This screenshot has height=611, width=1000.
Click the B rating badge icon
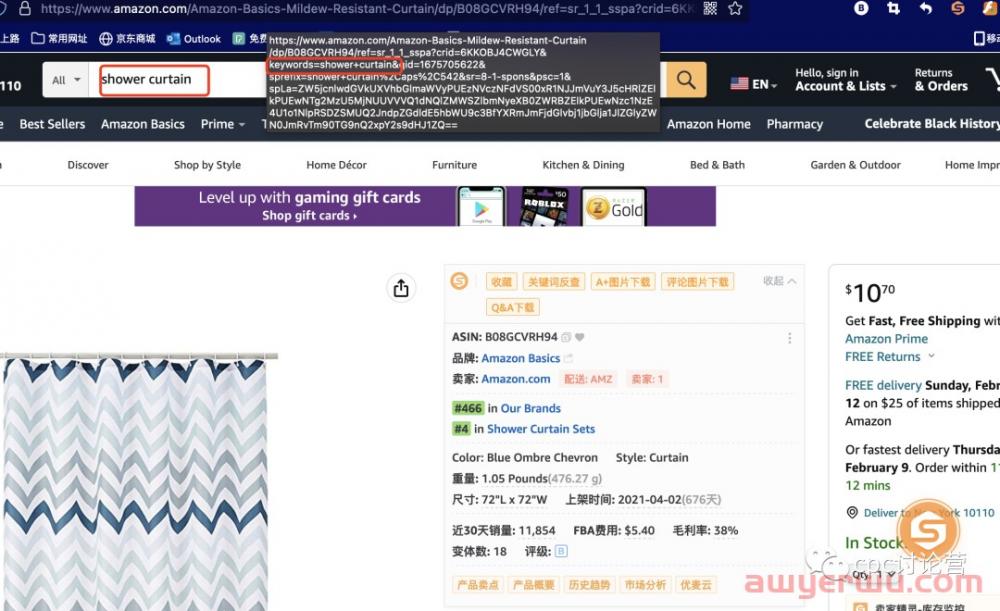561,551
